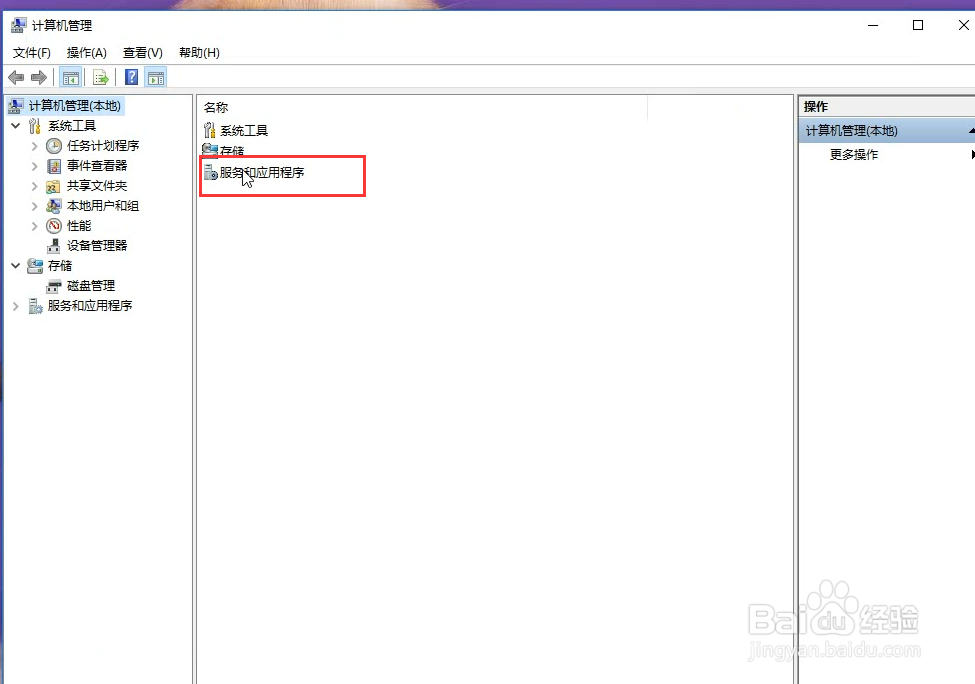Click the 计算机管理(本地) root node icon

16,106
